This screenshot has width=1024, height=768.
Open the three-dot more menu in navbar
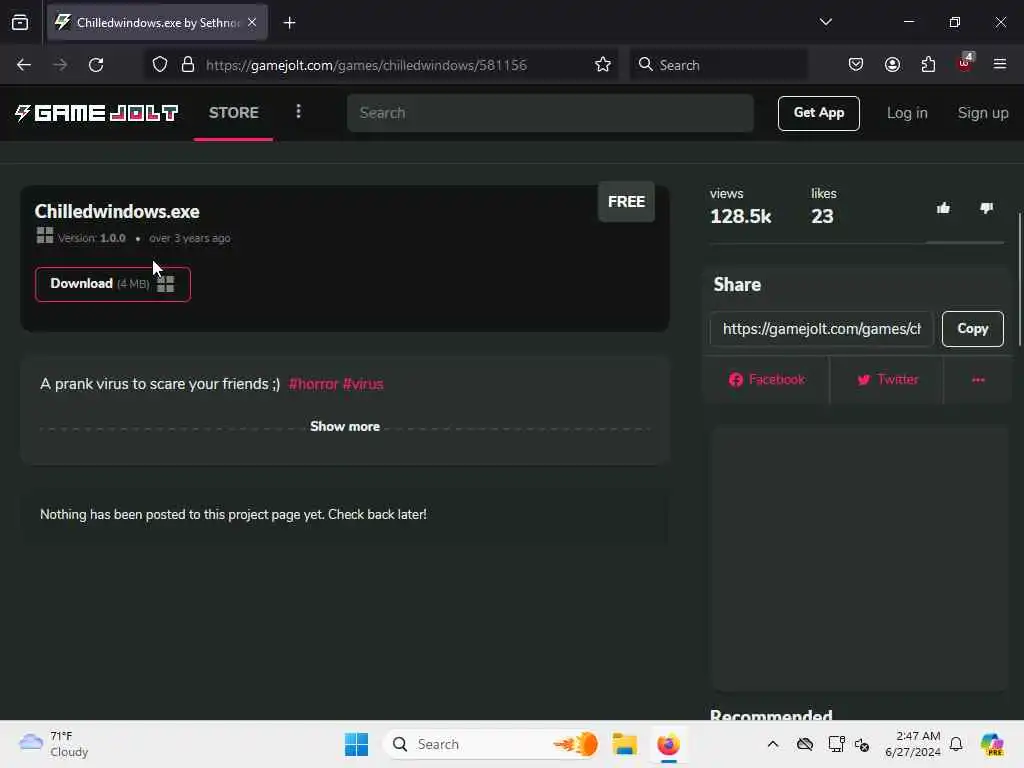[x=298, y=112]
